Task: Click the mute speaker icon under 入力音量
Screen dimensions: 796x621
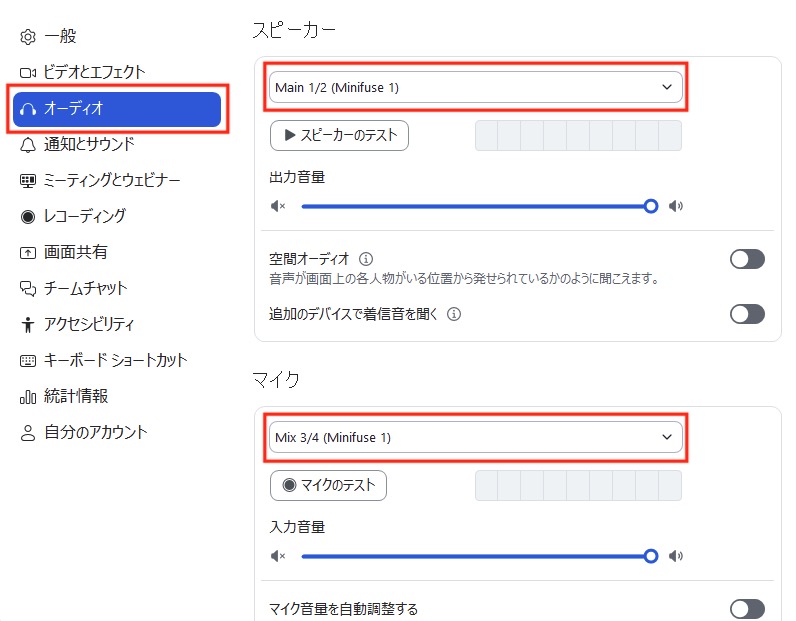Action: pos(278,557)
